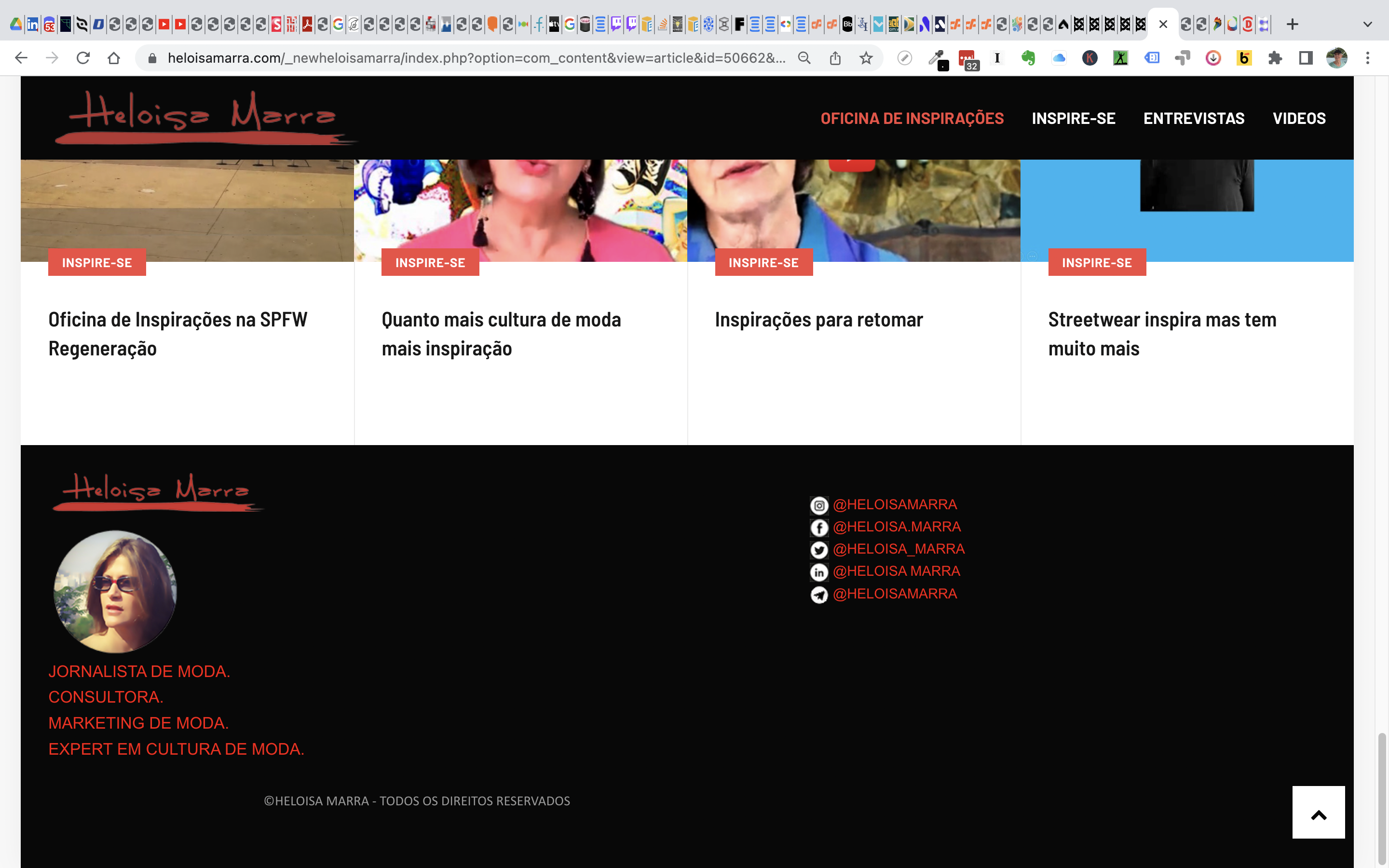
Task: Open the Extensions puzzle piece menu
Action: (x=1275, y=58)
